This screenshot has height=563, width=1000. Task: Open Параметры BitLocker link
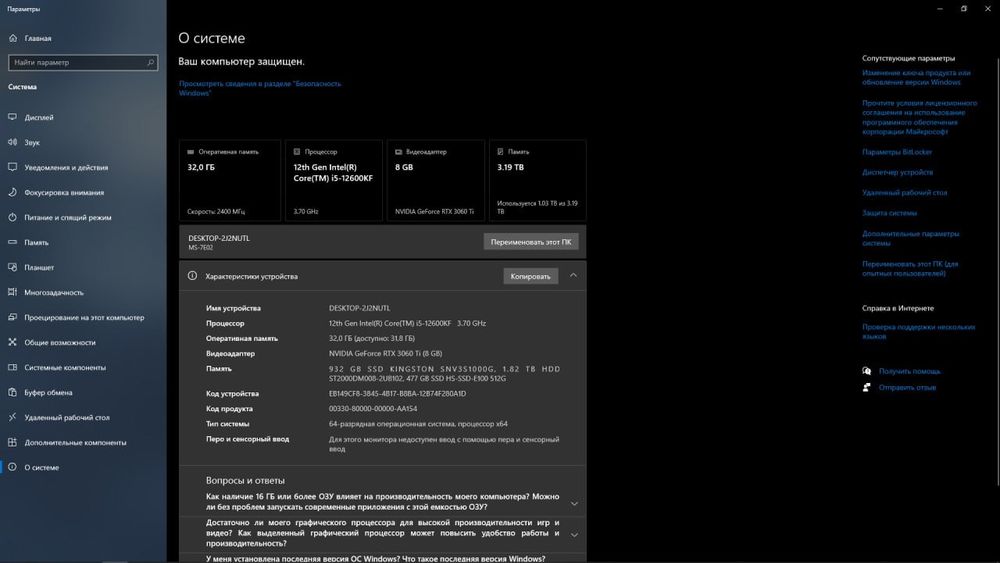coord(897,152)
